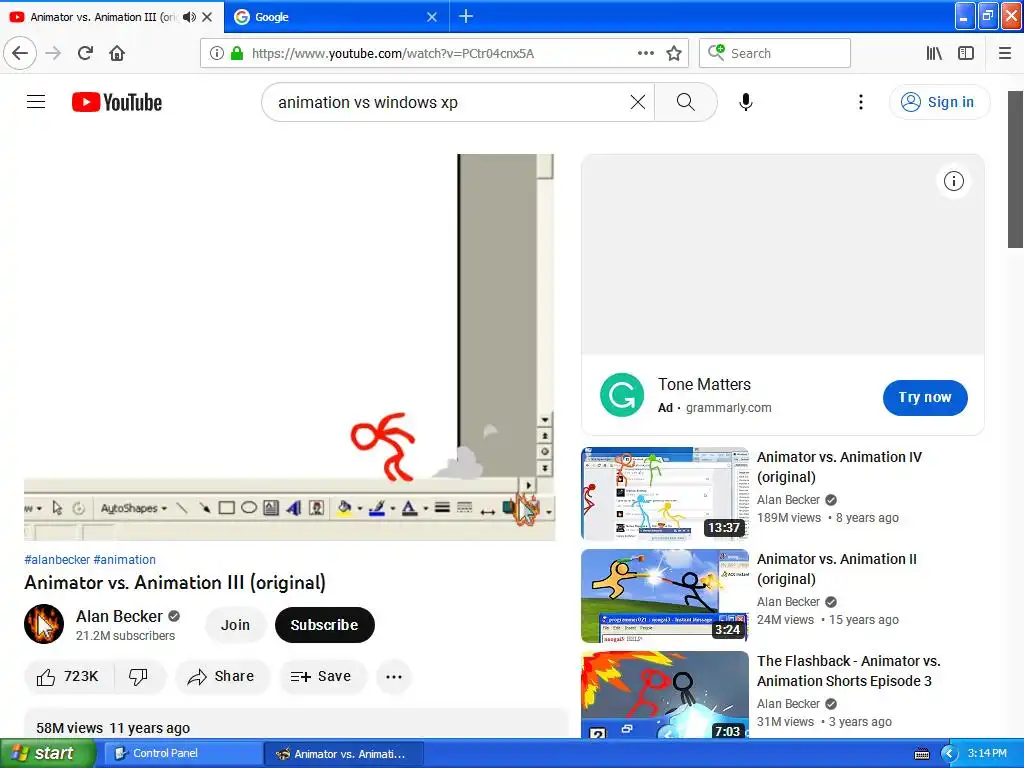Open Animator vs. Animation II thumbnail
This screenshot has width=1024, height=768.
[x=665, y=596]
